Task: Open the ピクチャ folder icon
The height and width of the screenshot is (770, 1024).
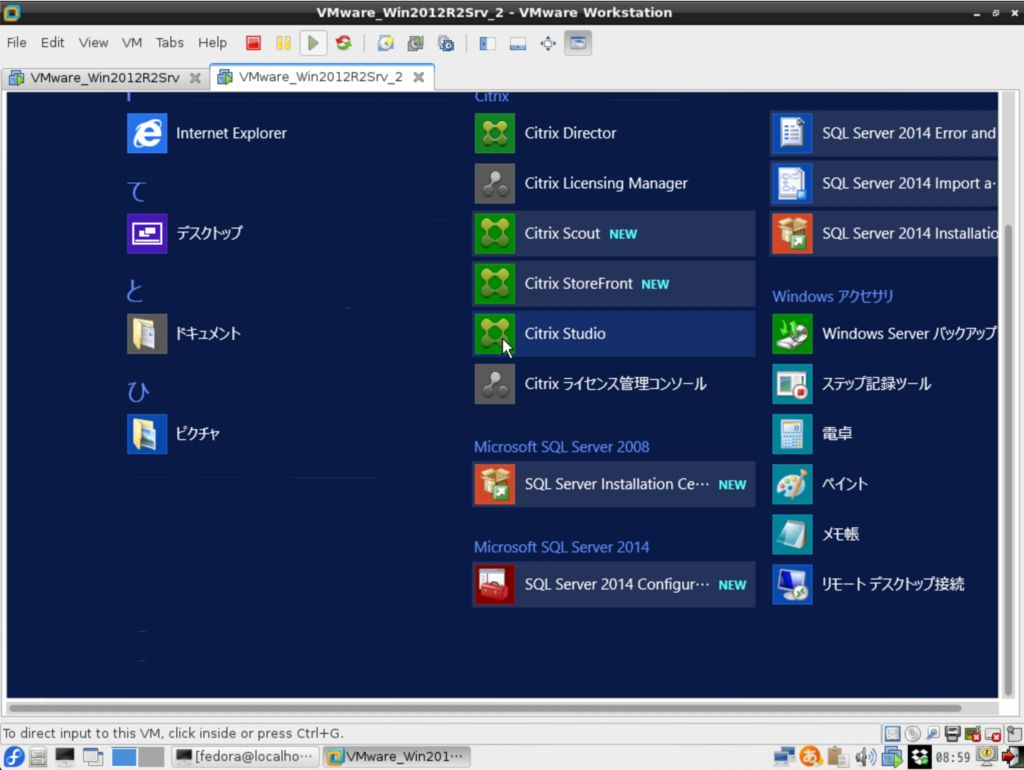Action: point(147,434)
